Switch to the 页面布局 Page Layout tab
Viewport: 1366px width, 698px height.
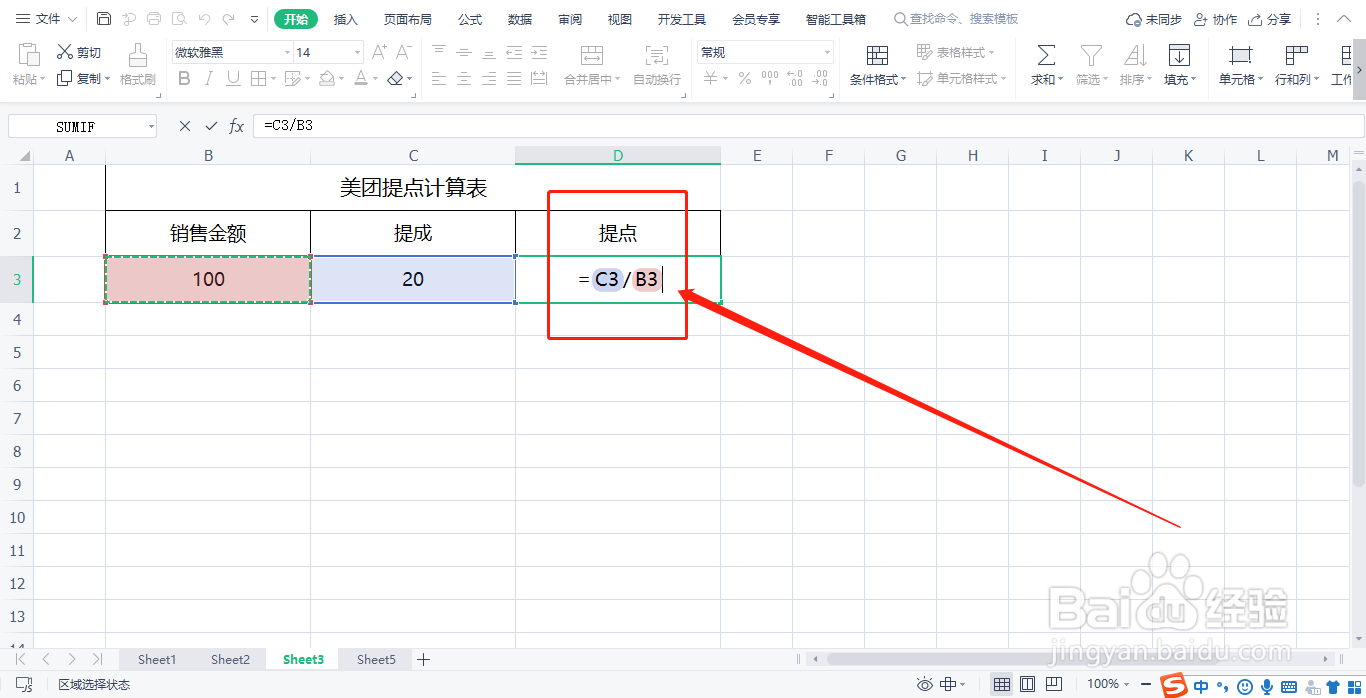click(x=408, y=19)
